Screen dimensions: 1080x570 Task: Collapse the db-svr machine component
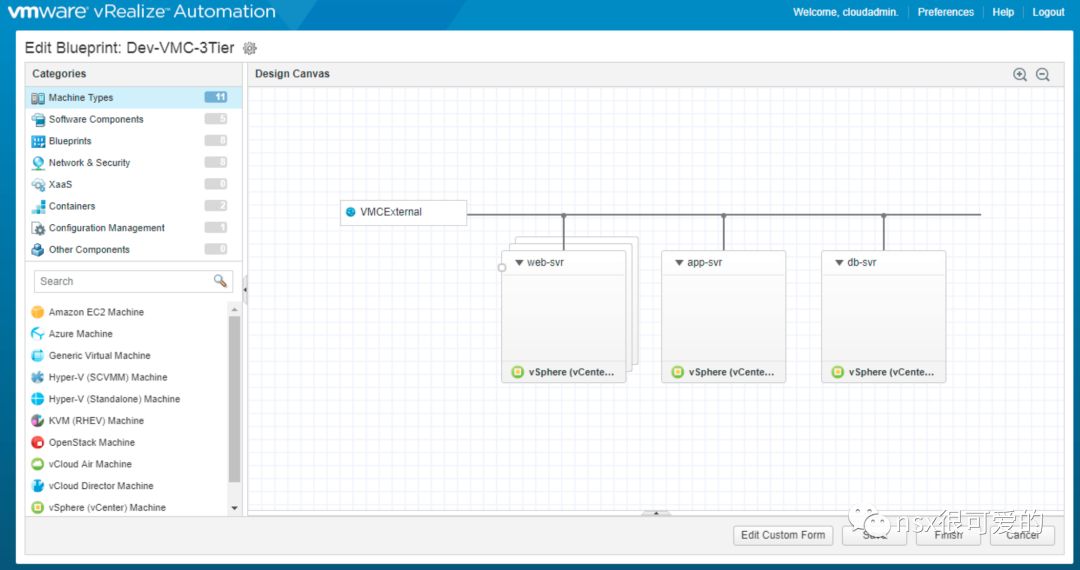coord(839,262)
